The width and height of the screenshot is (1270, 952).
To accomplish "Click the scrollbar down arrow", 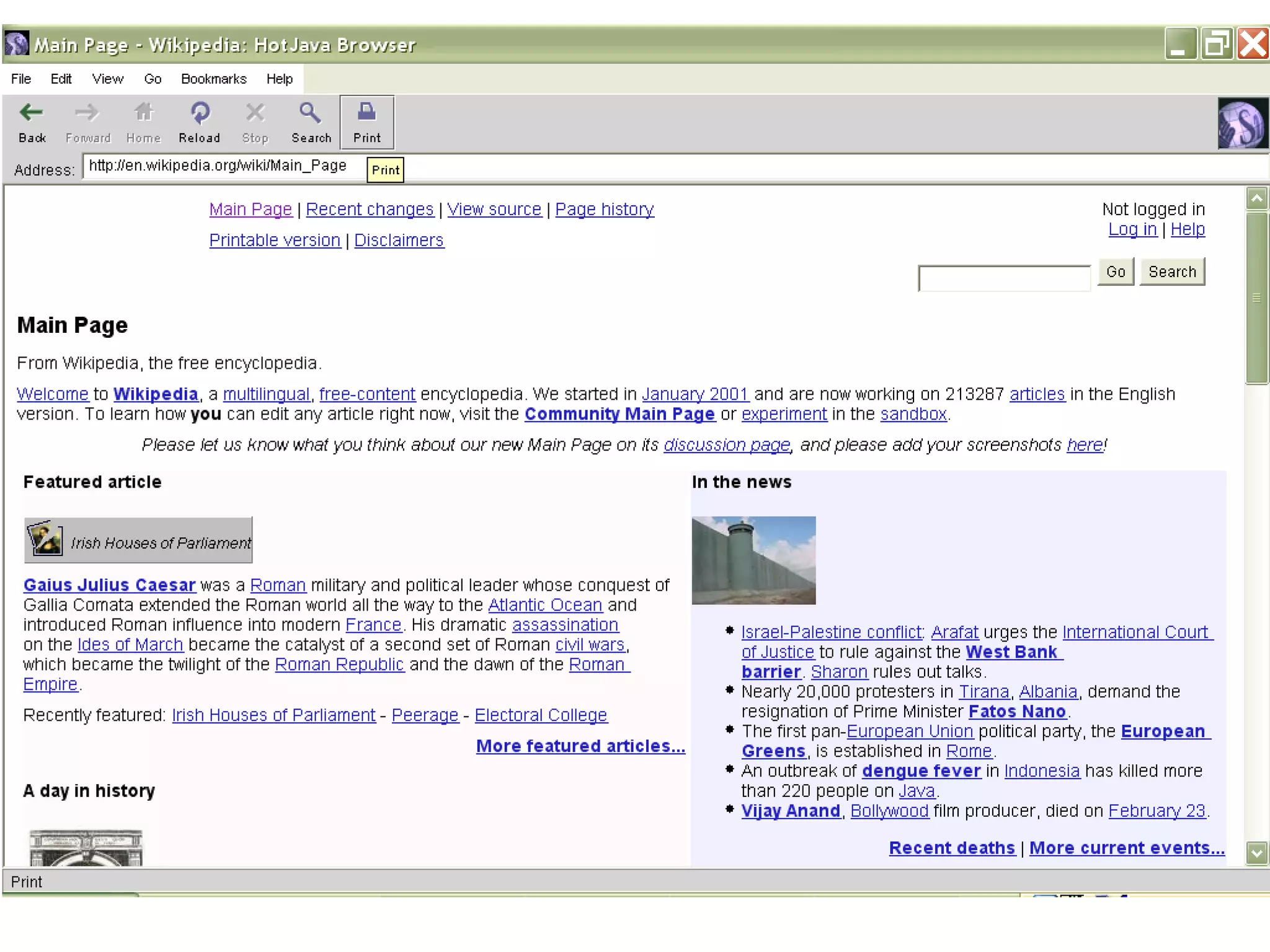I will 1256,853.
